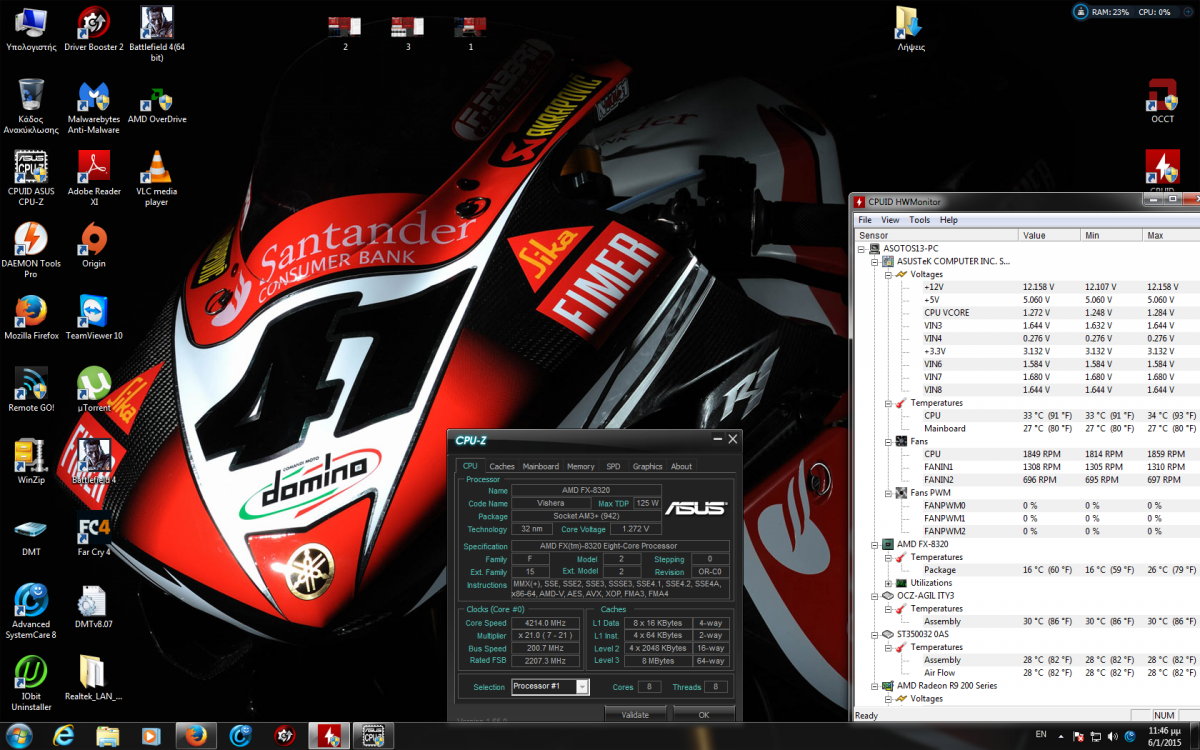Screen dimensions: 1200x750
Task: Select the desktop file named 2
Action: [x=346, y=33]
